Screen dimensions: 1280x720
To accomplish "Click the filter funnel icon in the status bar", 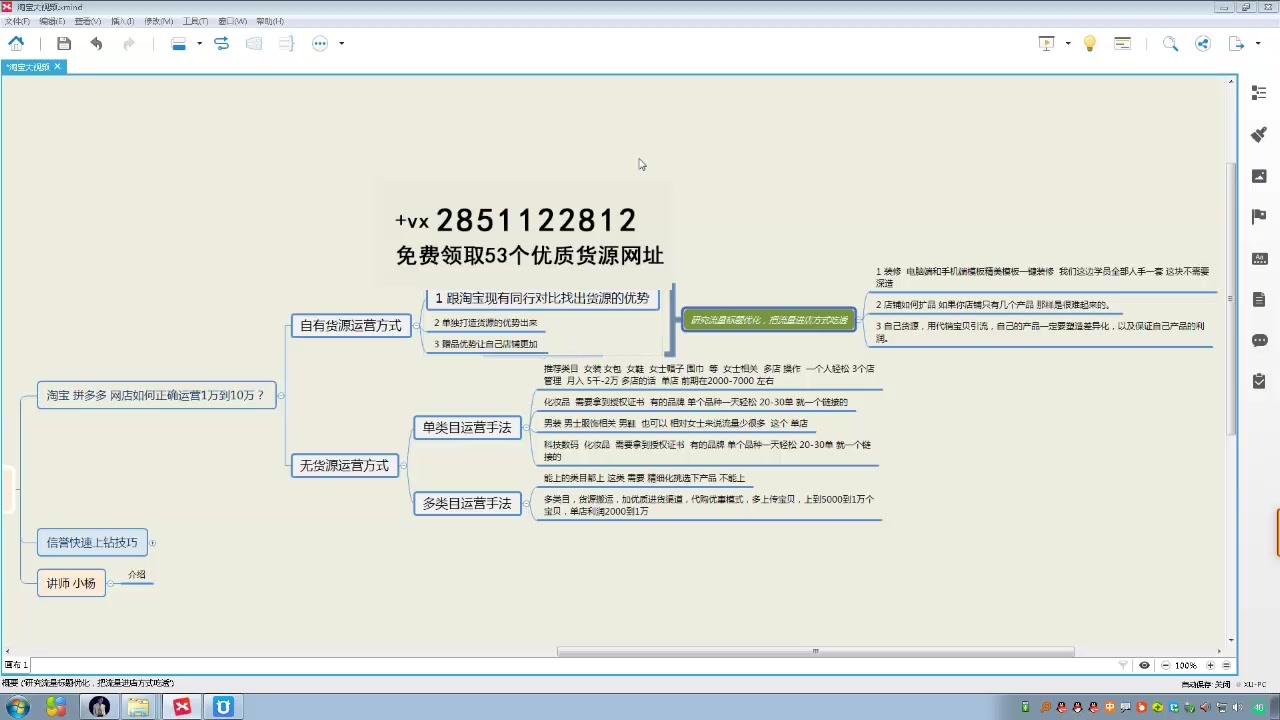I will point(1123,665).
